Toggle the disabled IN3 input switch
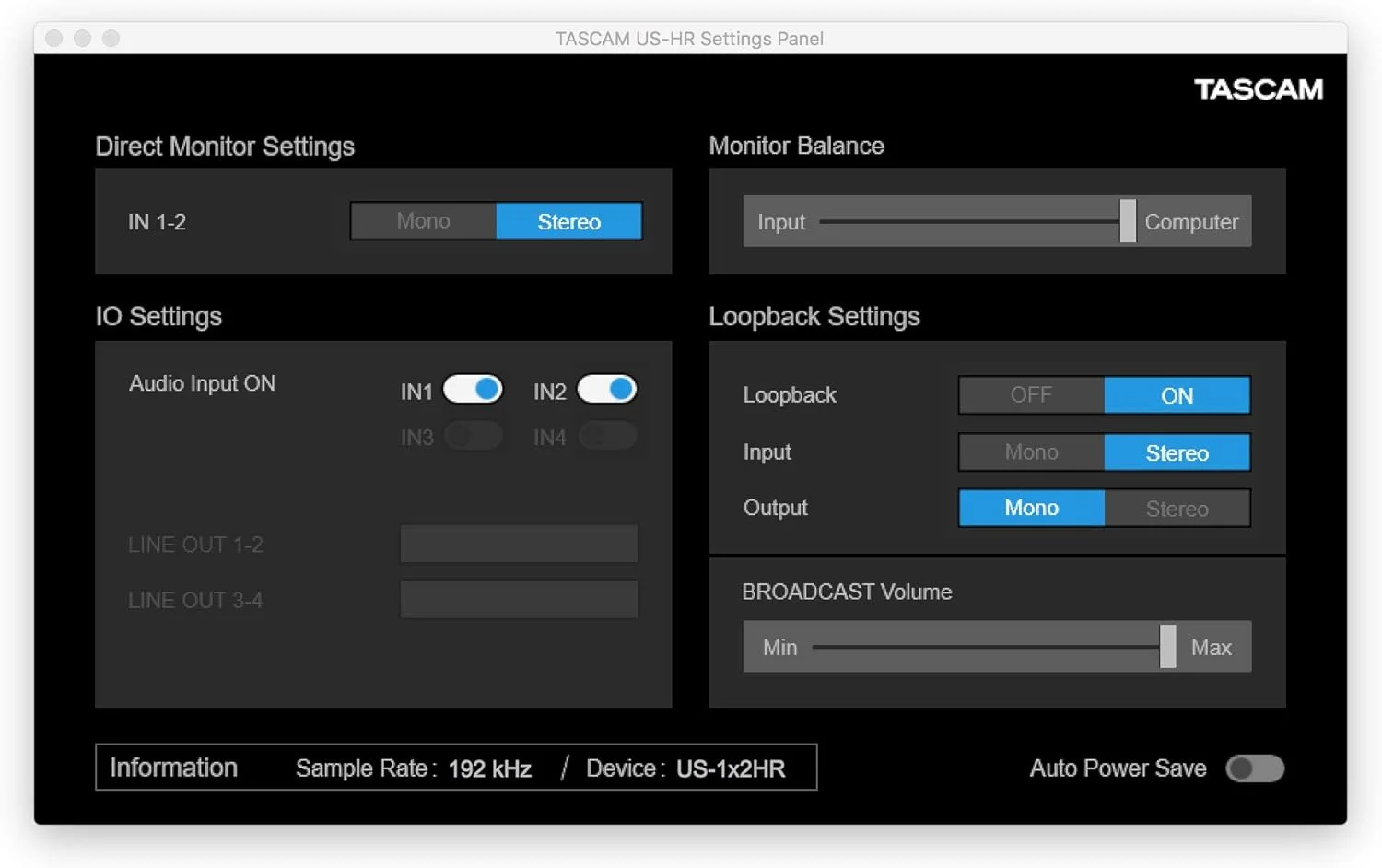This screenshot has height=868, width=1382. (473, 436)
